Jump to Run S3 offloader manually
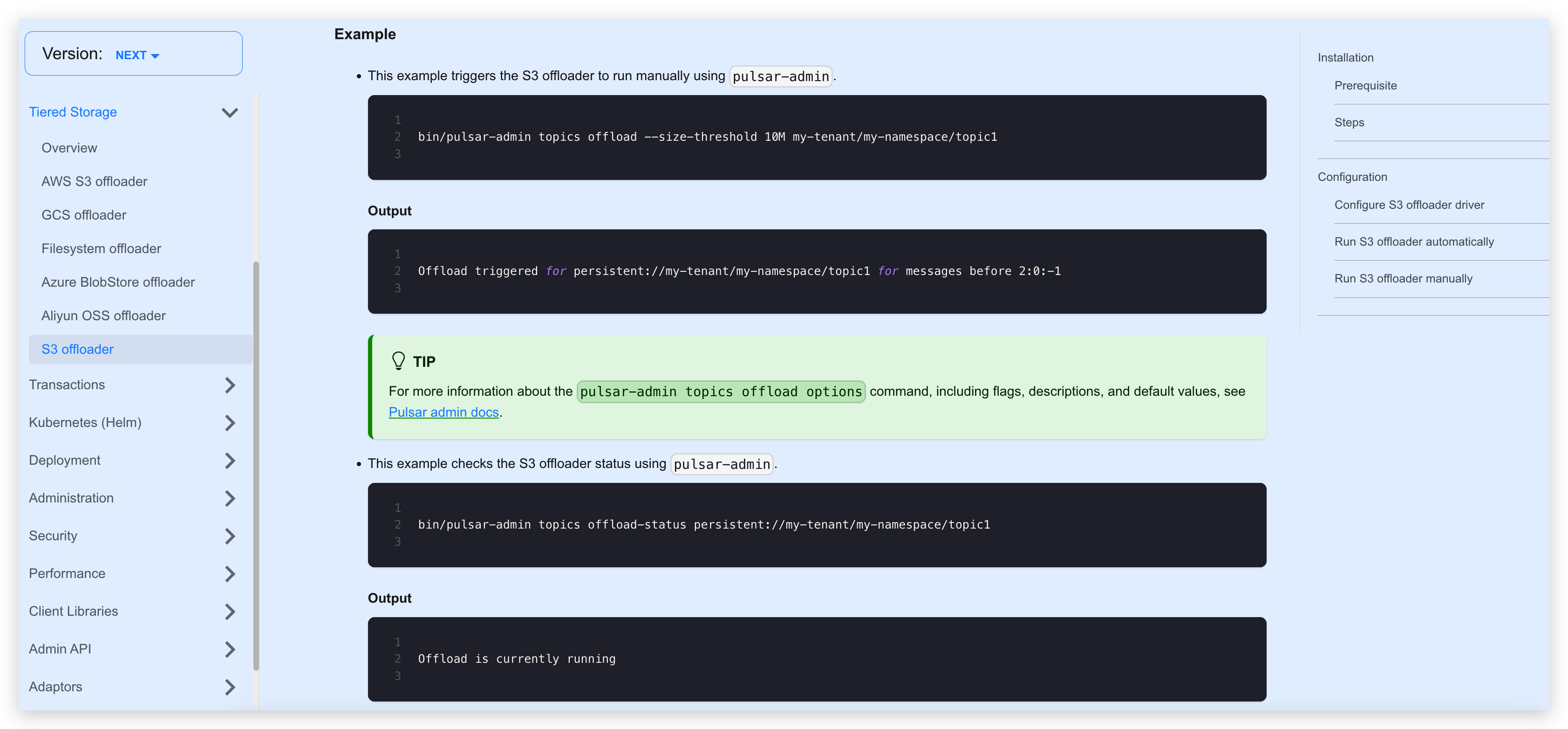The image size is (1568, 729). pos(1403,278)
